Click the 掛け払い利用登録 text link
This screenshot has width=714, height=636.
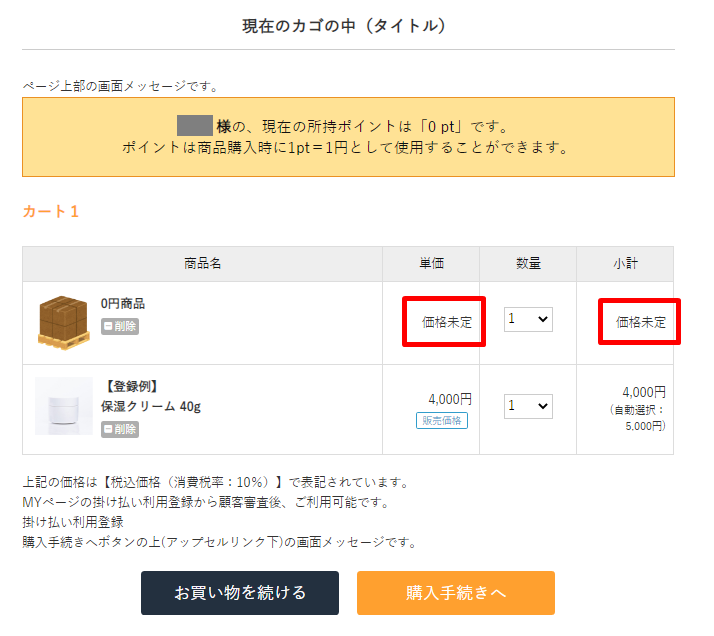pos(73,522)
